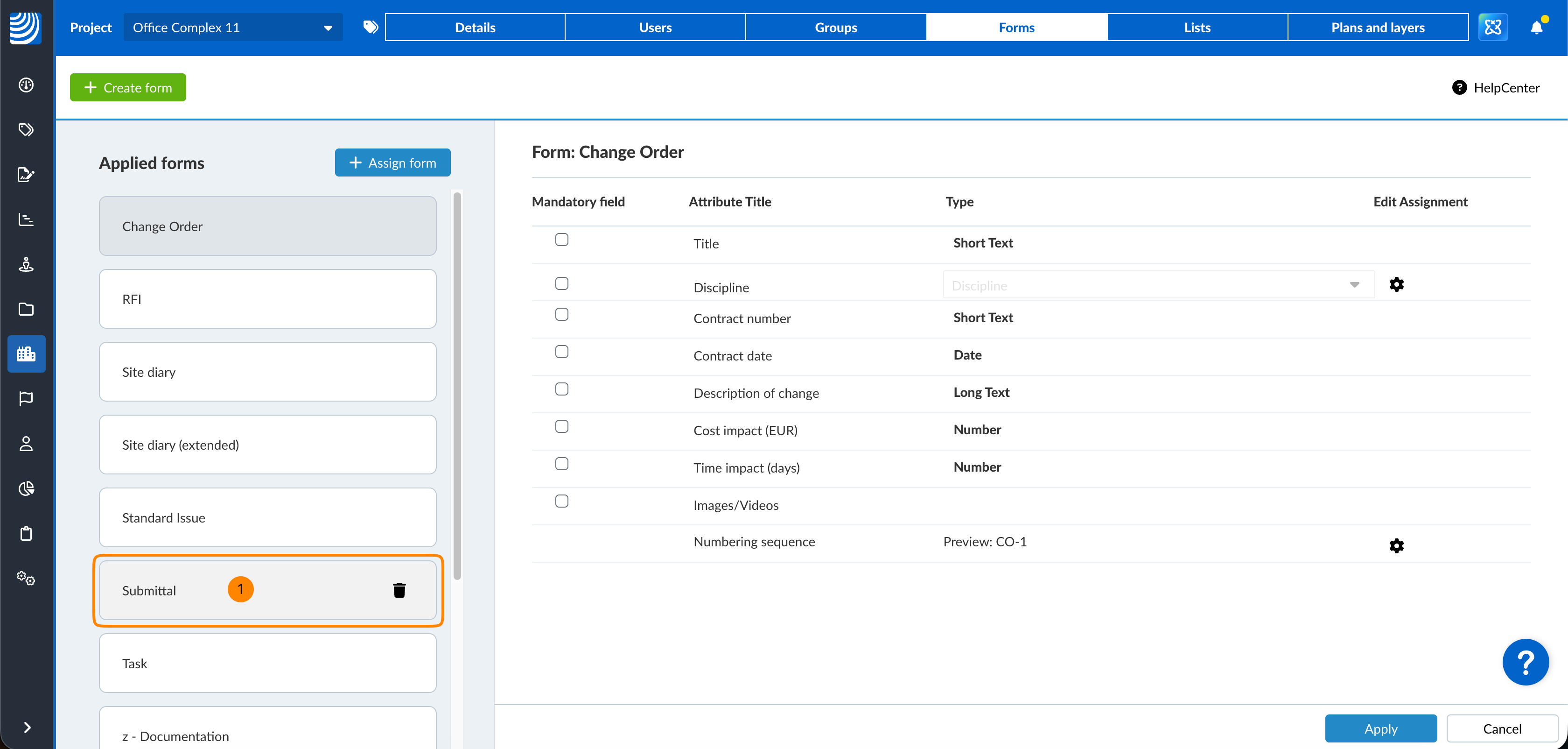Click the Applied forms list scrollbar
This screenshot has height=749, width=1568.
[457, 386]
